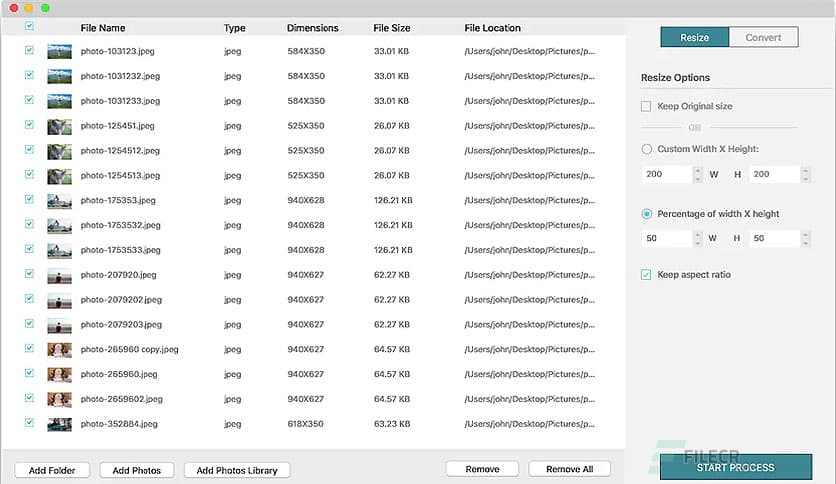Click the percentage height input field
Screen dimensions: 836x484
point(771,239)
